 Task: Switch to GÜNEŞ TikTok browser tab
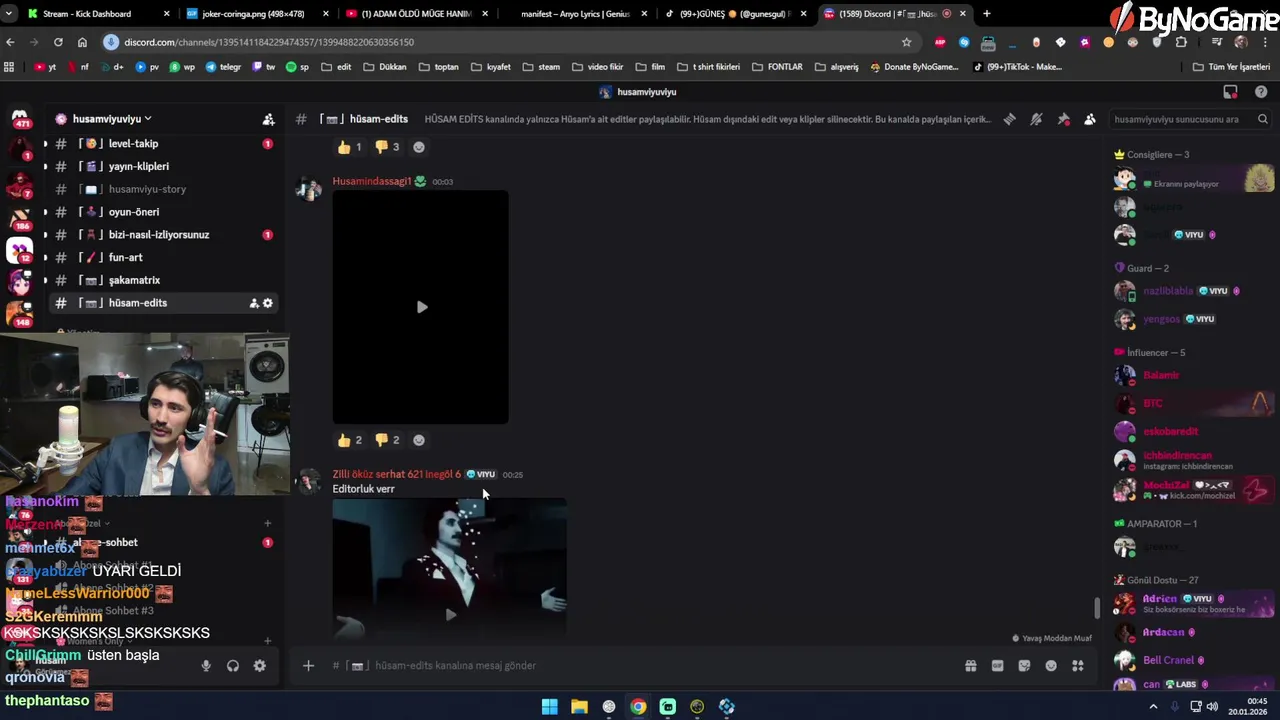(735, 14)
